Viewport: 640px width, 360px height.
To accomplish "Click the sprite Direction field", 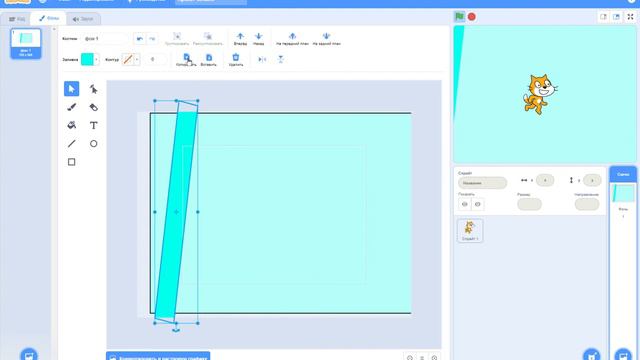I will tap(587, 204).
